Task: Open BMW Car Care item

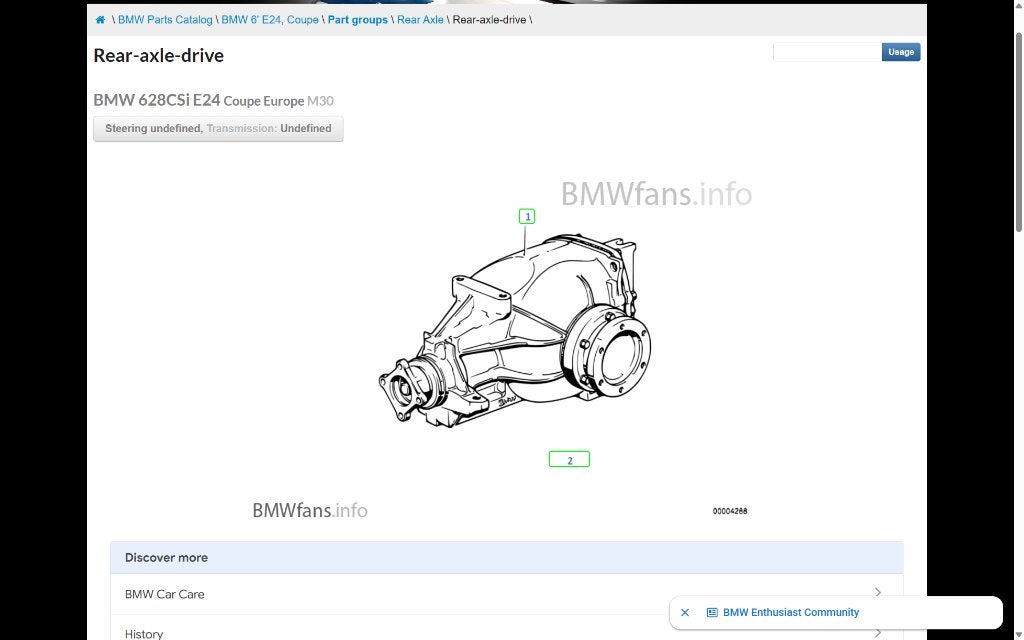Action: (x=165, y=594)
